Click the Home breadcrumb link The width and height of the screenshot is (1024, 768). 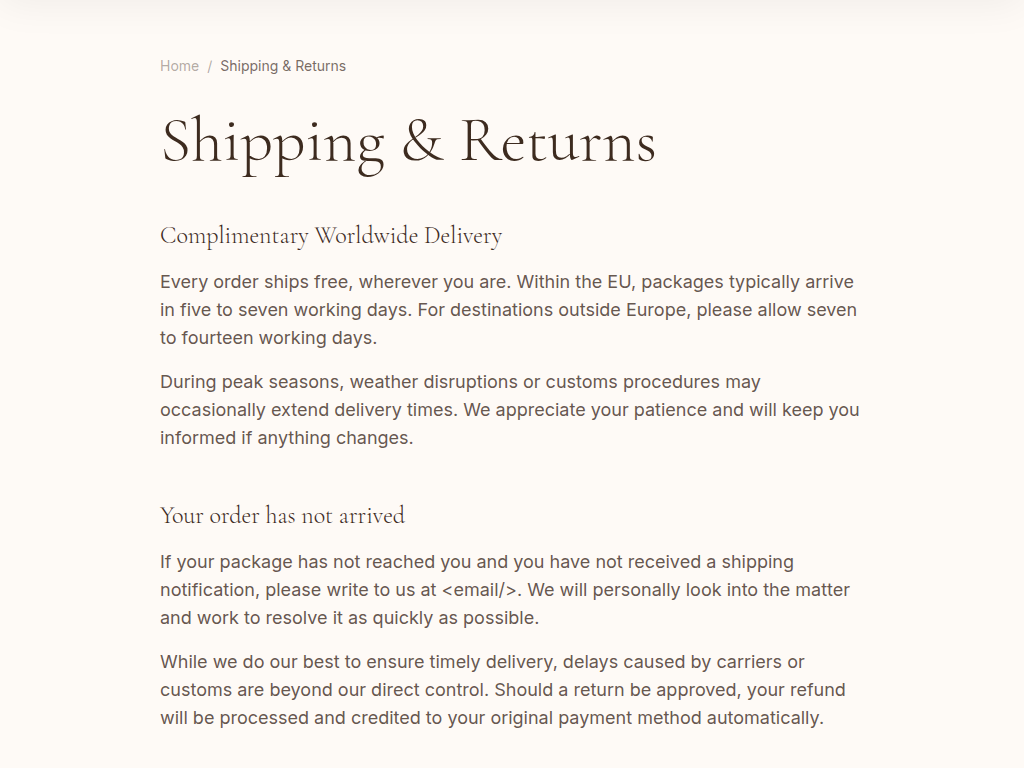pos(179,66)
